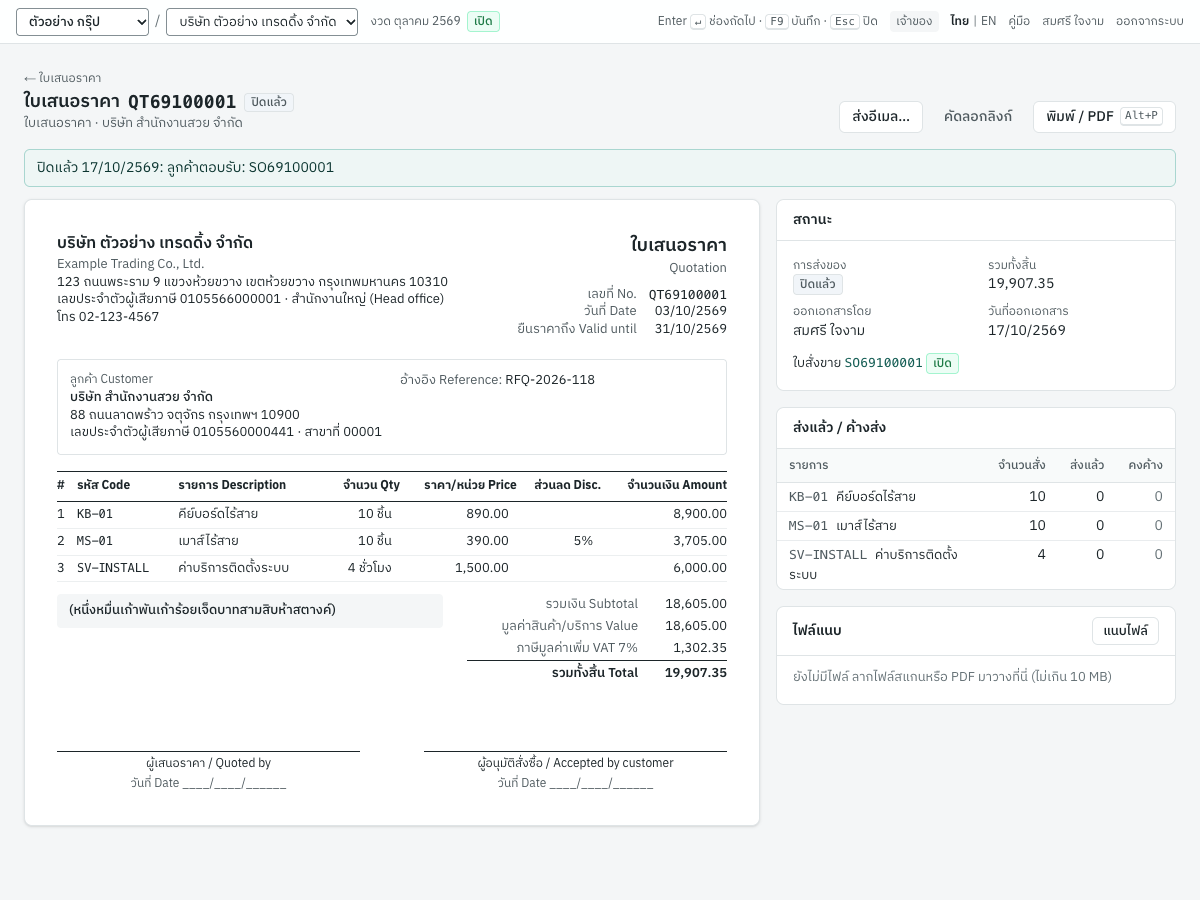Click the แนบไฟล์ button
The height and width of the screenshot is (900, 1200).
[x=1125, y=631]
